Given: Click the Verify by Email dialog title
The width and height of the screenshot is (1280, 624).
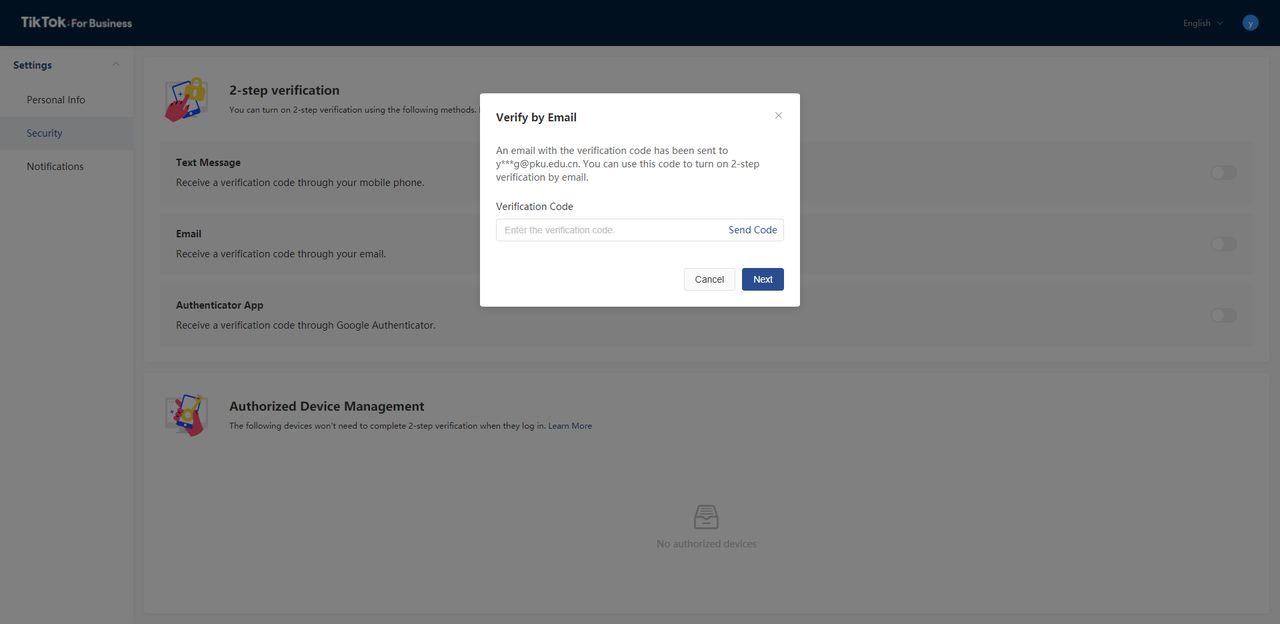Looking at the screenshot, I should click(536, 117).
